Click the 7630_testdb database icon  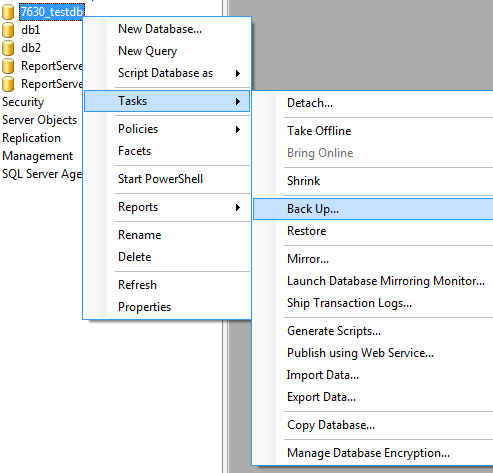[x=8, y=12]
